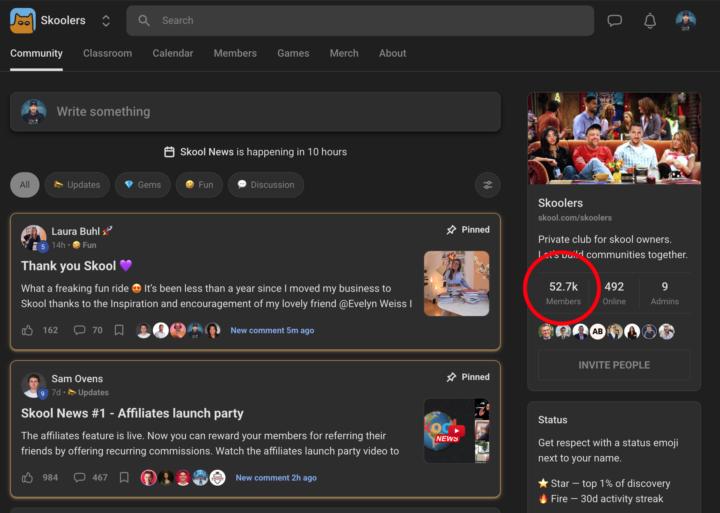This screenshot has width=720, height=513.
Task: Open the chat messages icon
Action: [614, 21]
